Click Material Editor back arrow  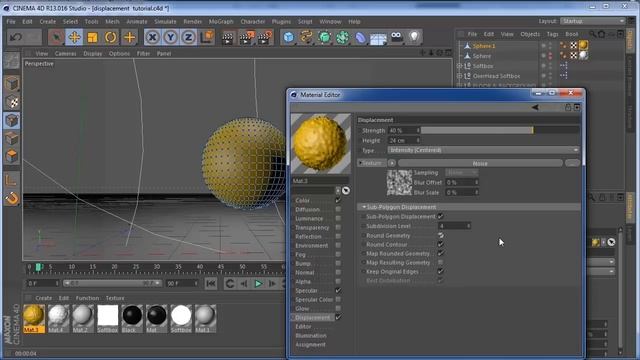click(x=535, y=107)
